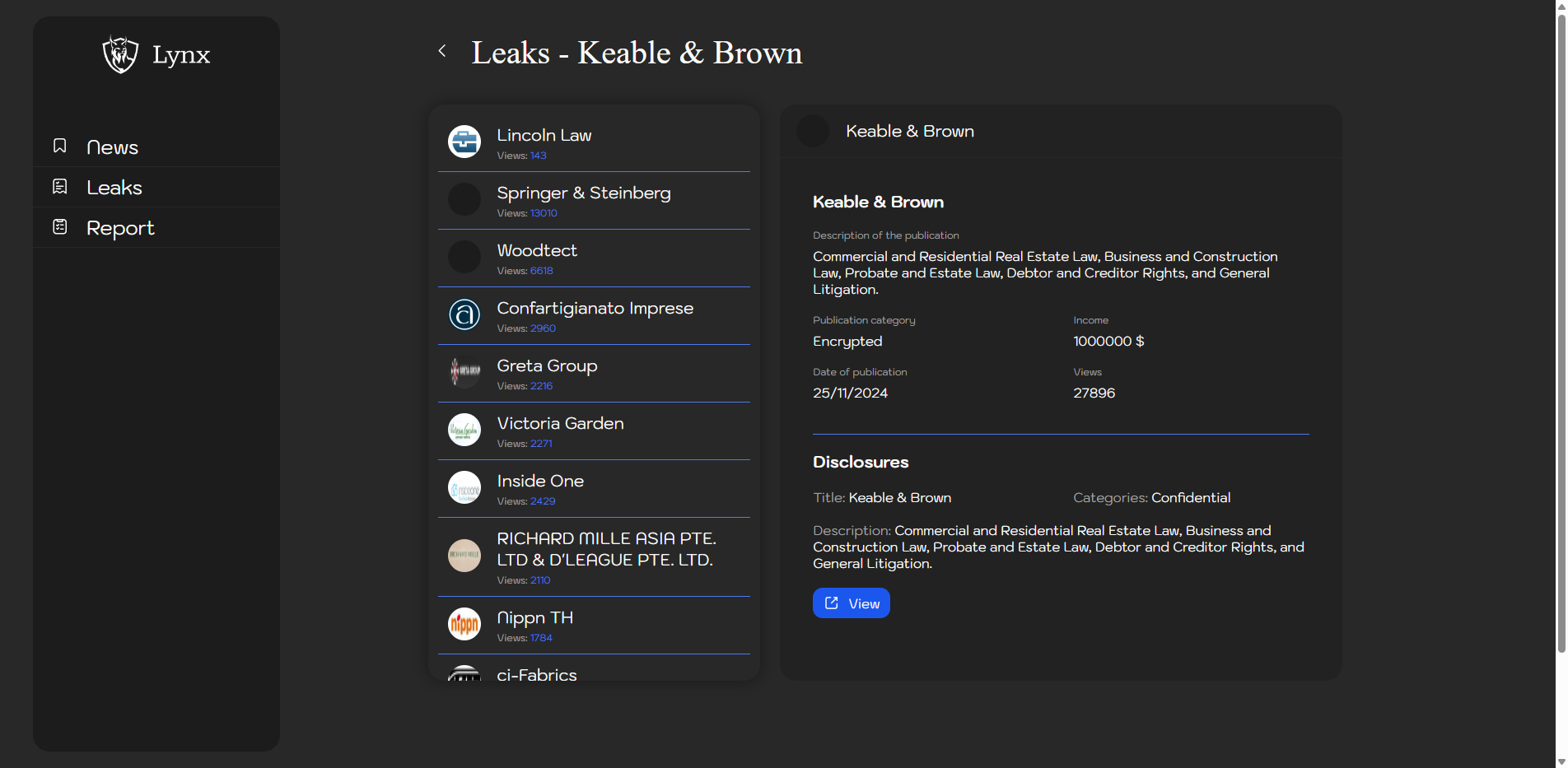Click the Greta Group logo
1568x768 pixels.
[464, 372]
